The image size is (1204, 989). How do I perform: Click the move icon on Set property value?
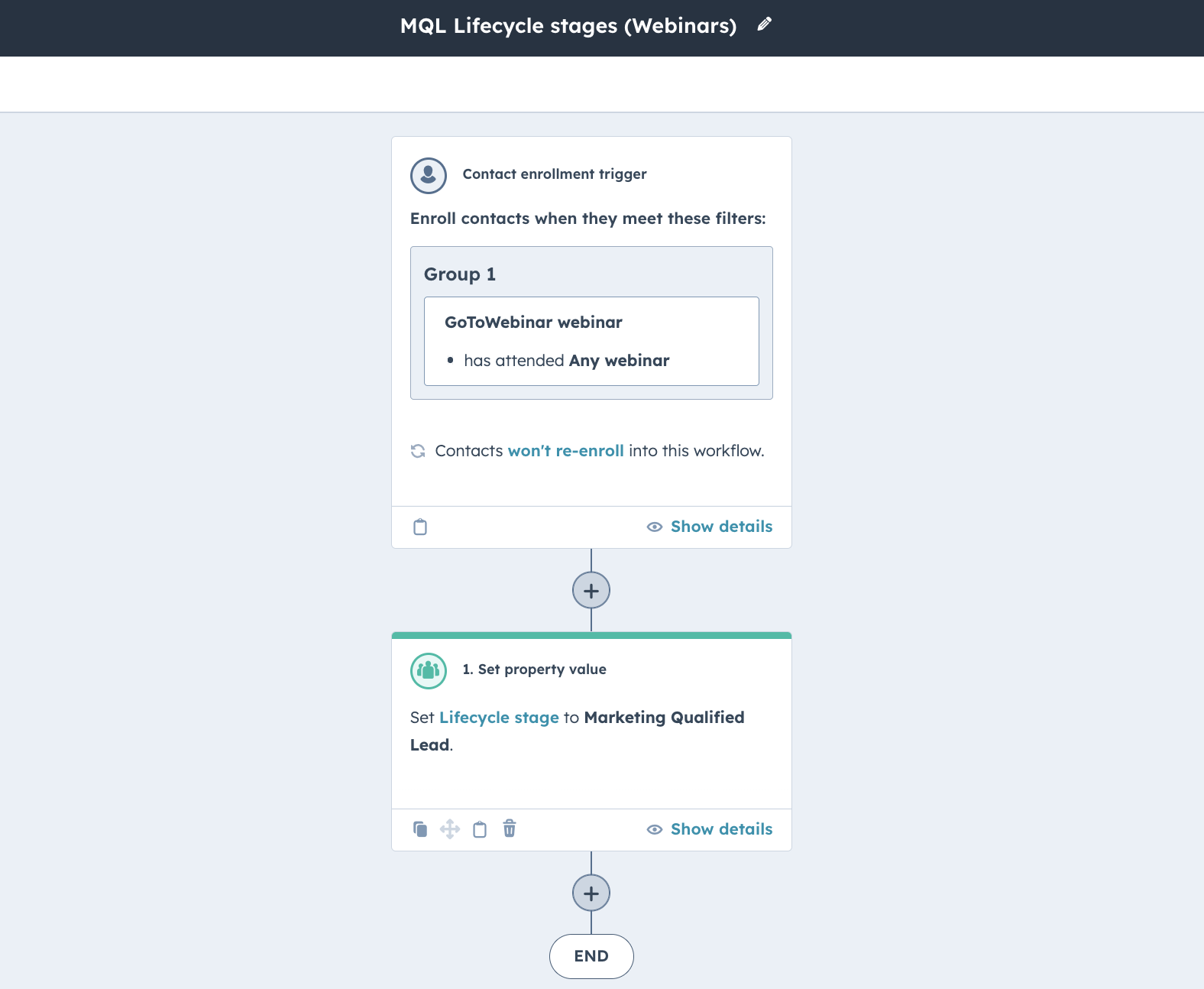tap(450, 829)
